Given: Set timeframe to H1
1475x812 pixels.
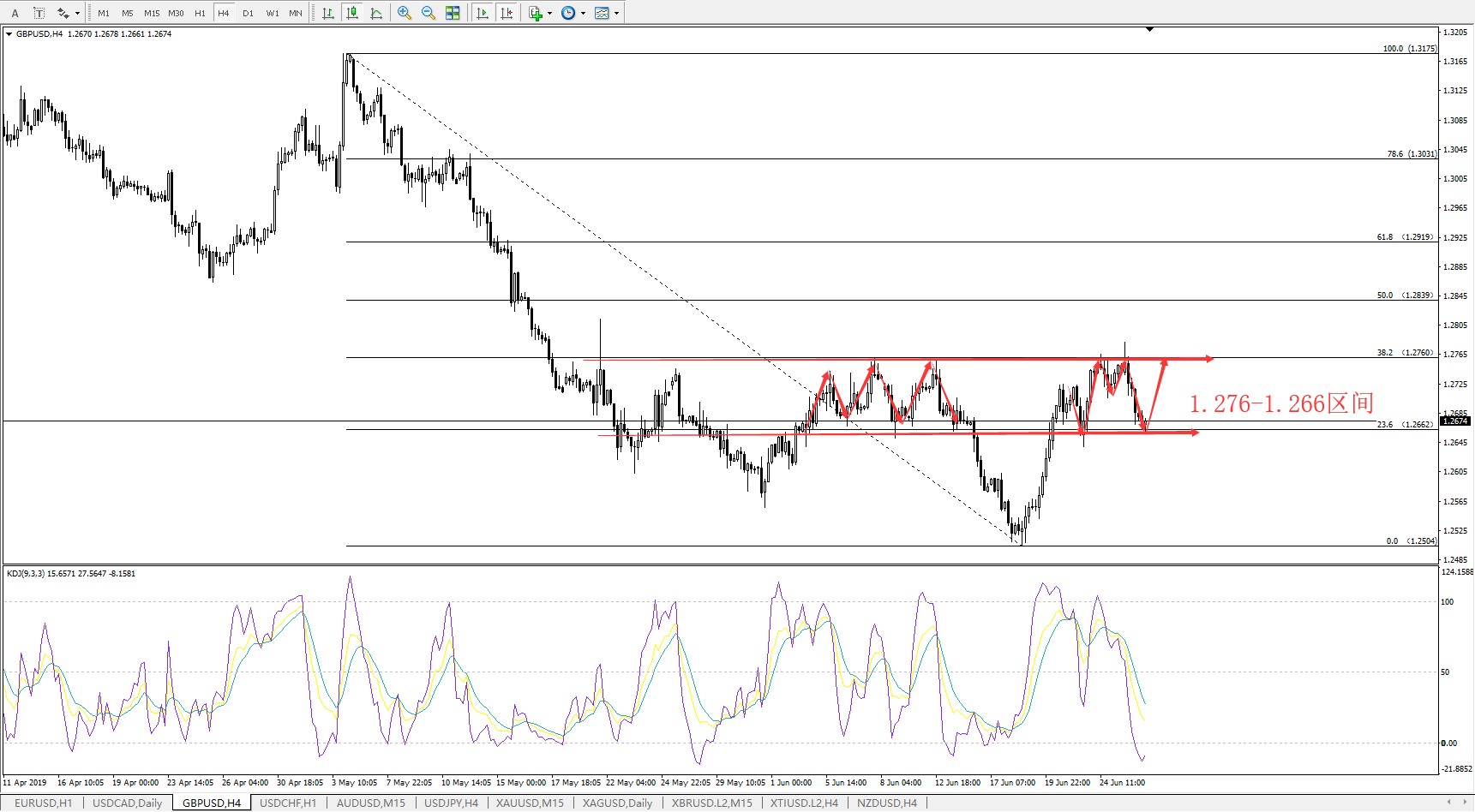Looking at the screenshot, I should [200, 13].
